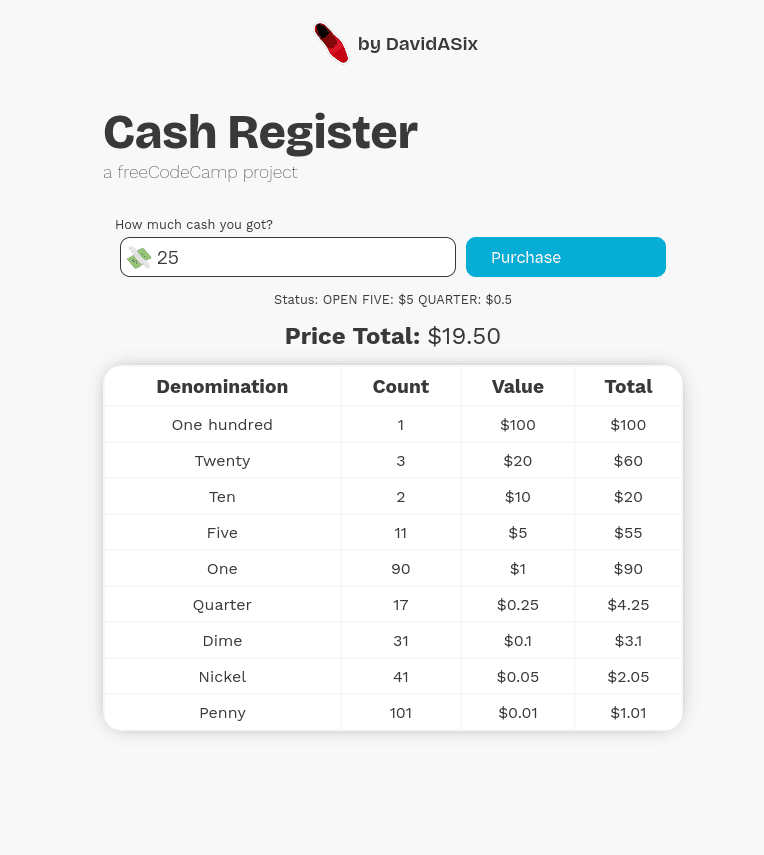Click the red sneaker logo icon

(330, 43)
